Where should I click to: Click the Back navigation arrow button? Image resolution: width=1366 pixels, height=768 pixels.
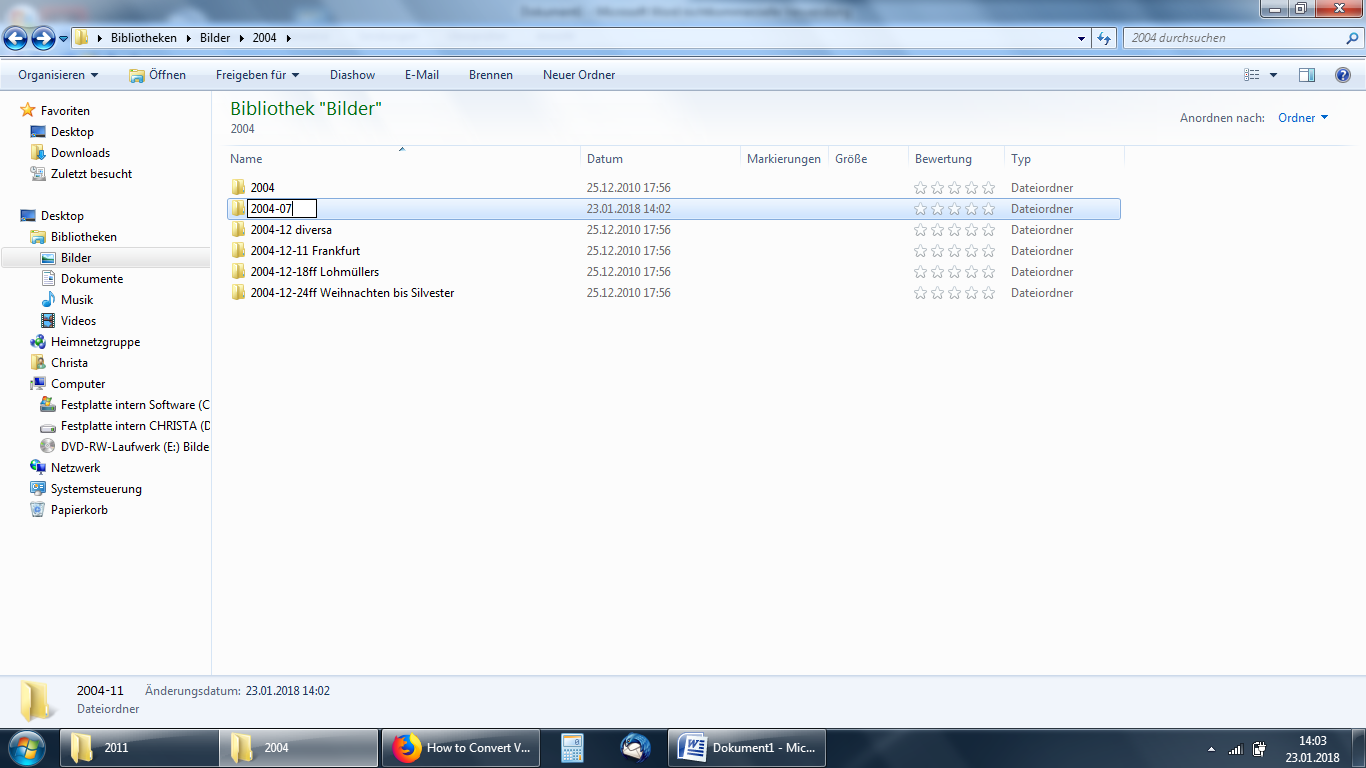pyautogui.click(x=15, y=38)
